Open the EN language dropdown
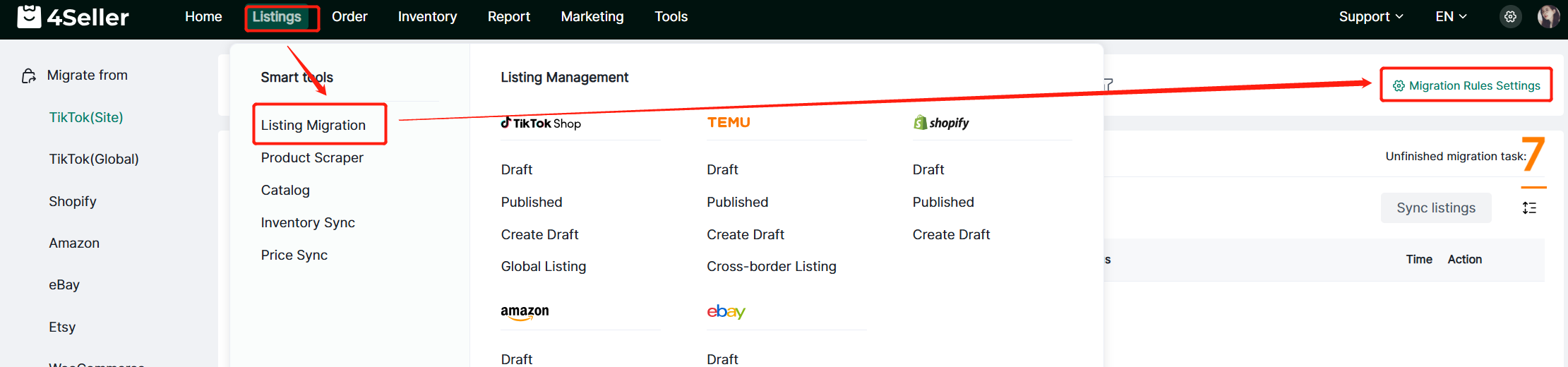Image resolution: width=1568 pixels, height=367 pixels. [x=1451, y=17]
